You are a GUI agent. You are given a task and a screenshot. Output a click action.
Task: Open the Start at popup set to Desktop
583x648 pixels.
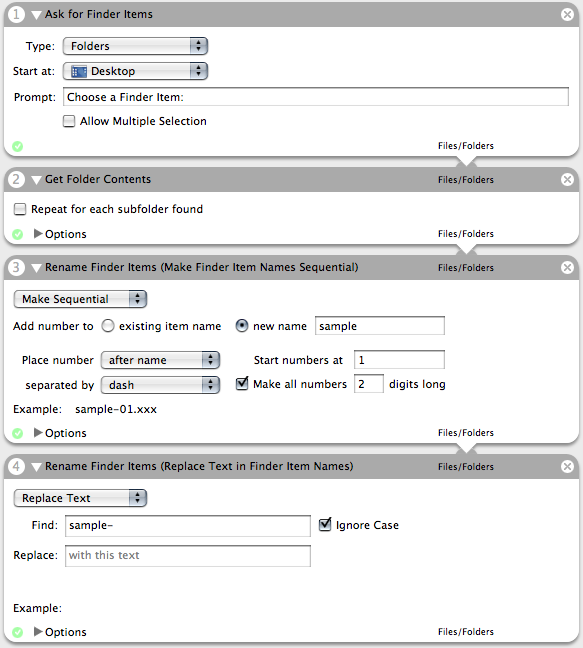136,71
